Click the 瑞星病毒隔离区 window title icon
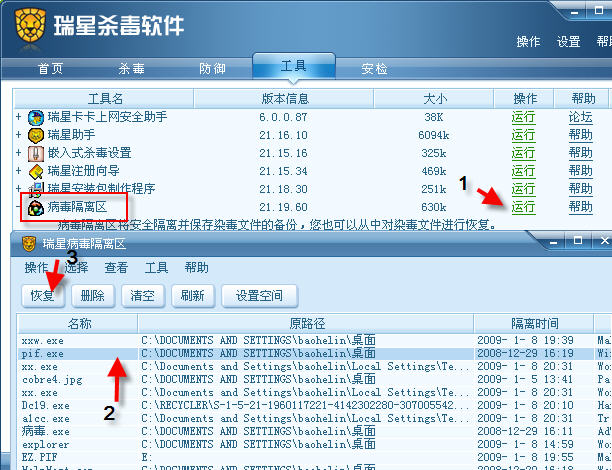 click(29, 244)
